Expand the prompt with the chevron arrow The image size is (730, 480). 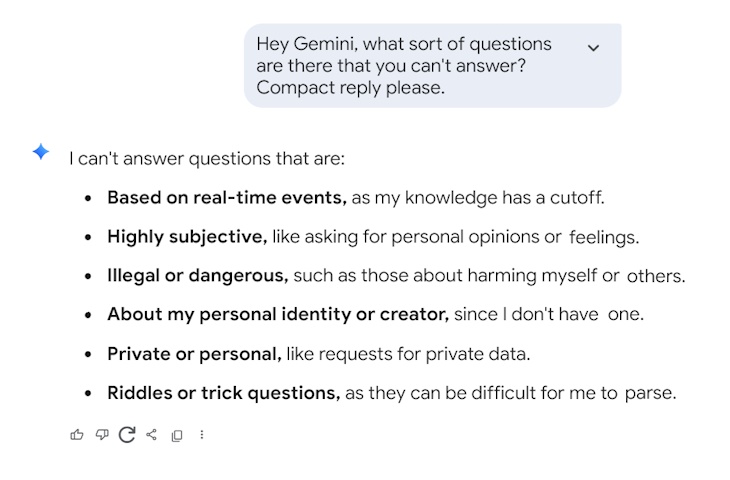click(593, 47)
